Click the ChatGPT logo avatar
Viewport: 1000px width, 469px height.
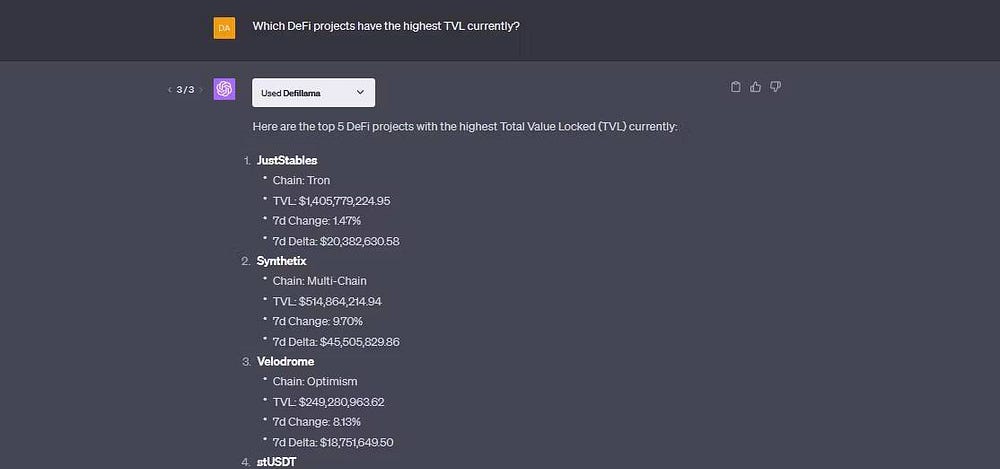coord(224,90)
